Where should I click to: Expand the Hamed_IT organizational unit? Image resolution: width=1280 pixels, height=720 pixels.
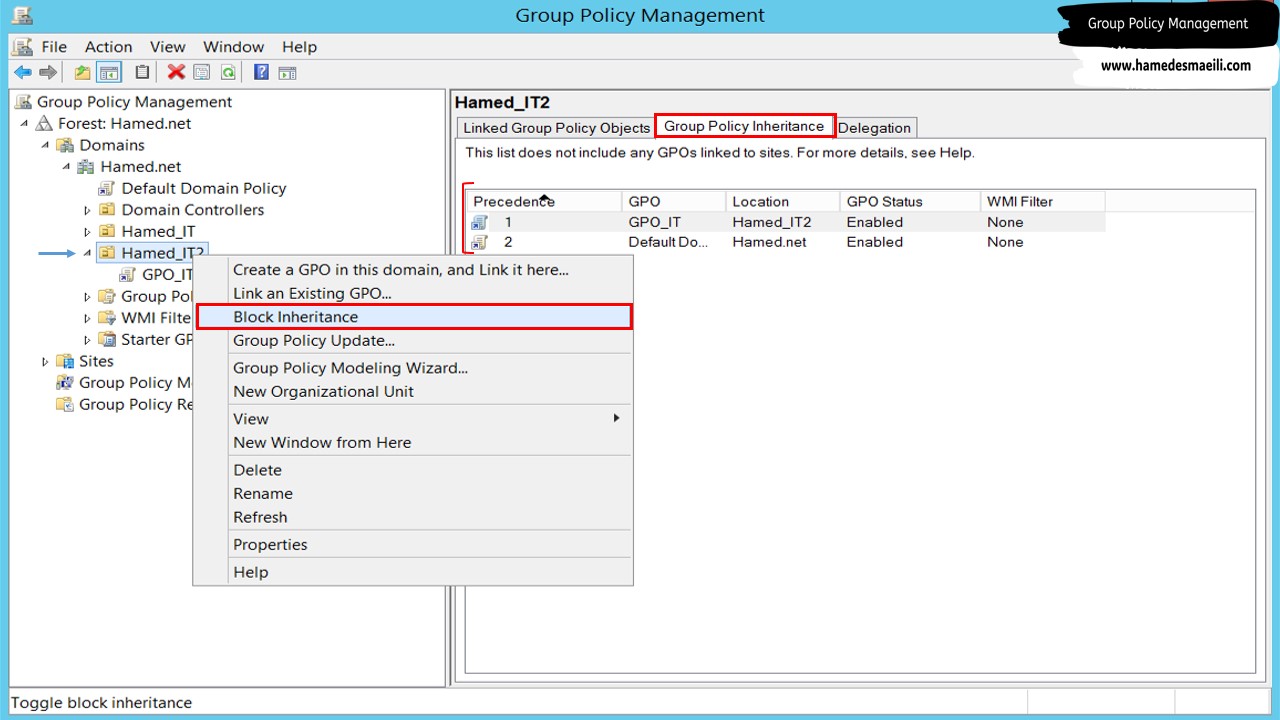tap(87, 232)
